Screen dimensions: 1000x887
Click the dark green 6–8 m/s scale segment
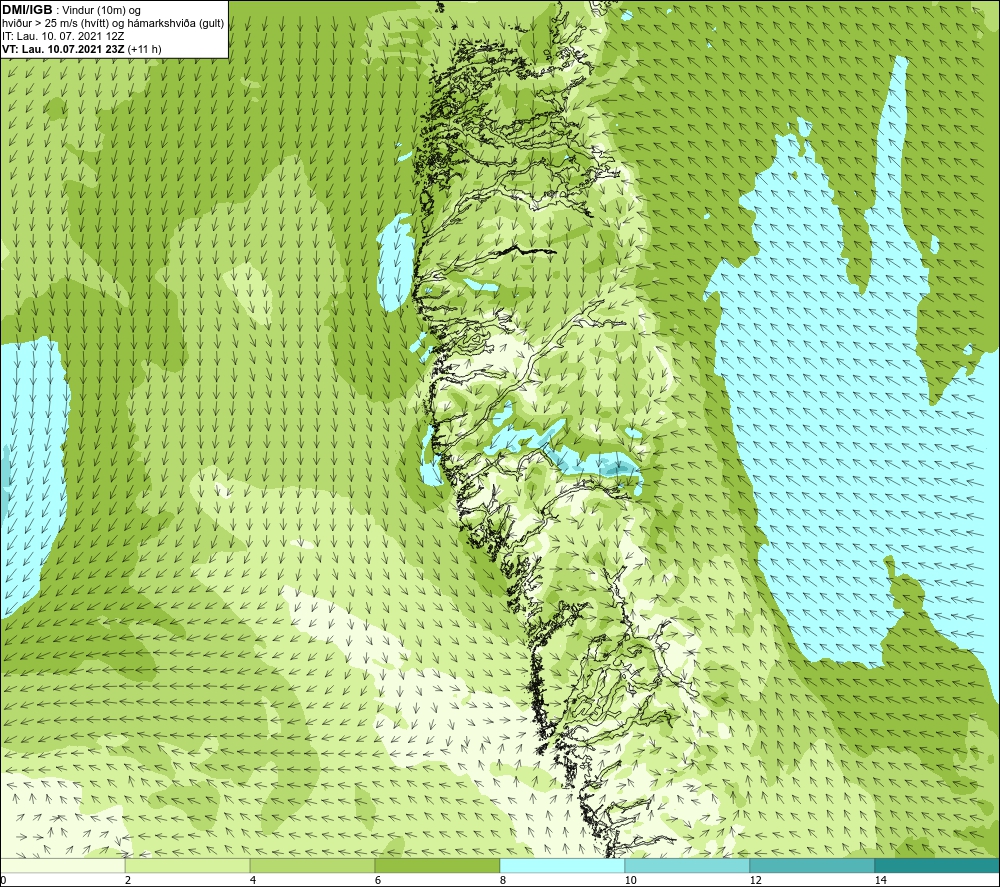[x=438, y=866]
